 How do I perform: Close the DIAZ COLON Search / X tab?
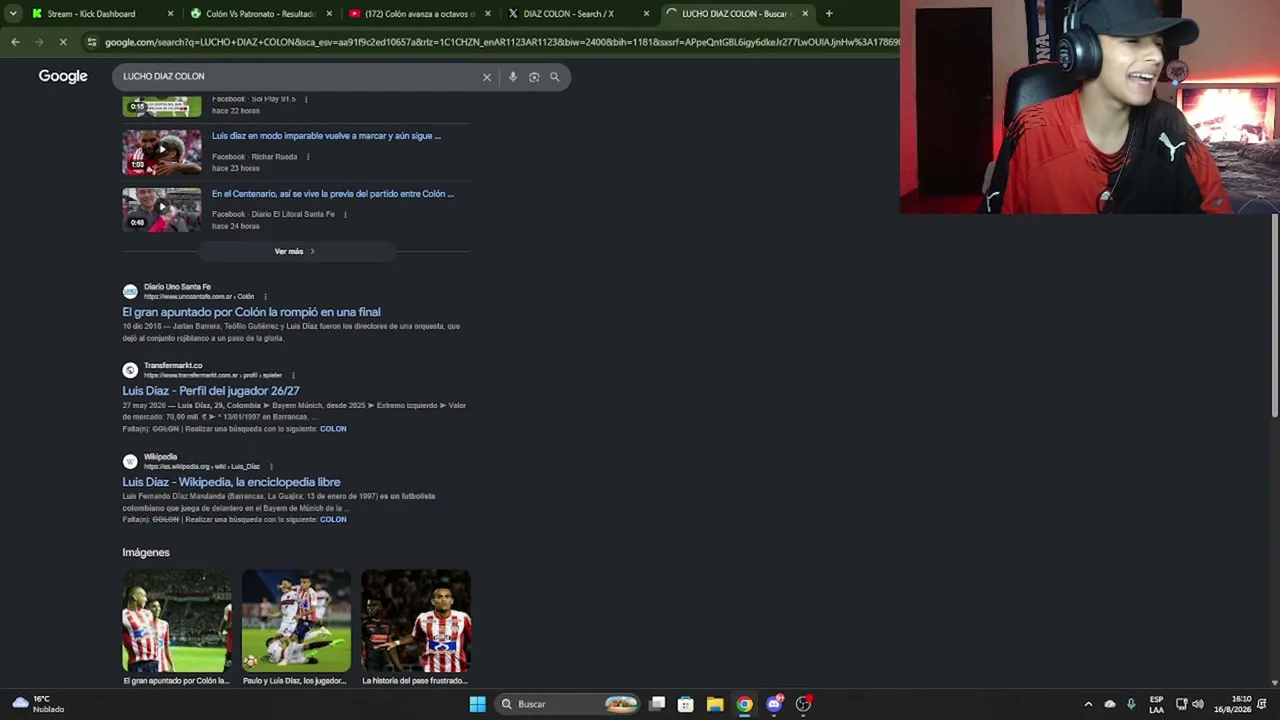[x=646, y=14]
